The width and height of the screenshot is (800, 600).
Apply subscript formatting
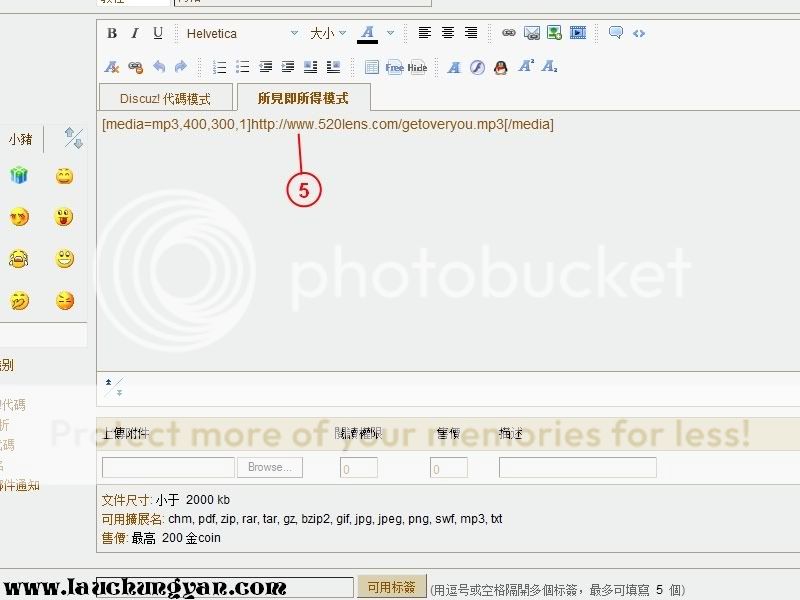pyautogui.click(x=549, y=66)
